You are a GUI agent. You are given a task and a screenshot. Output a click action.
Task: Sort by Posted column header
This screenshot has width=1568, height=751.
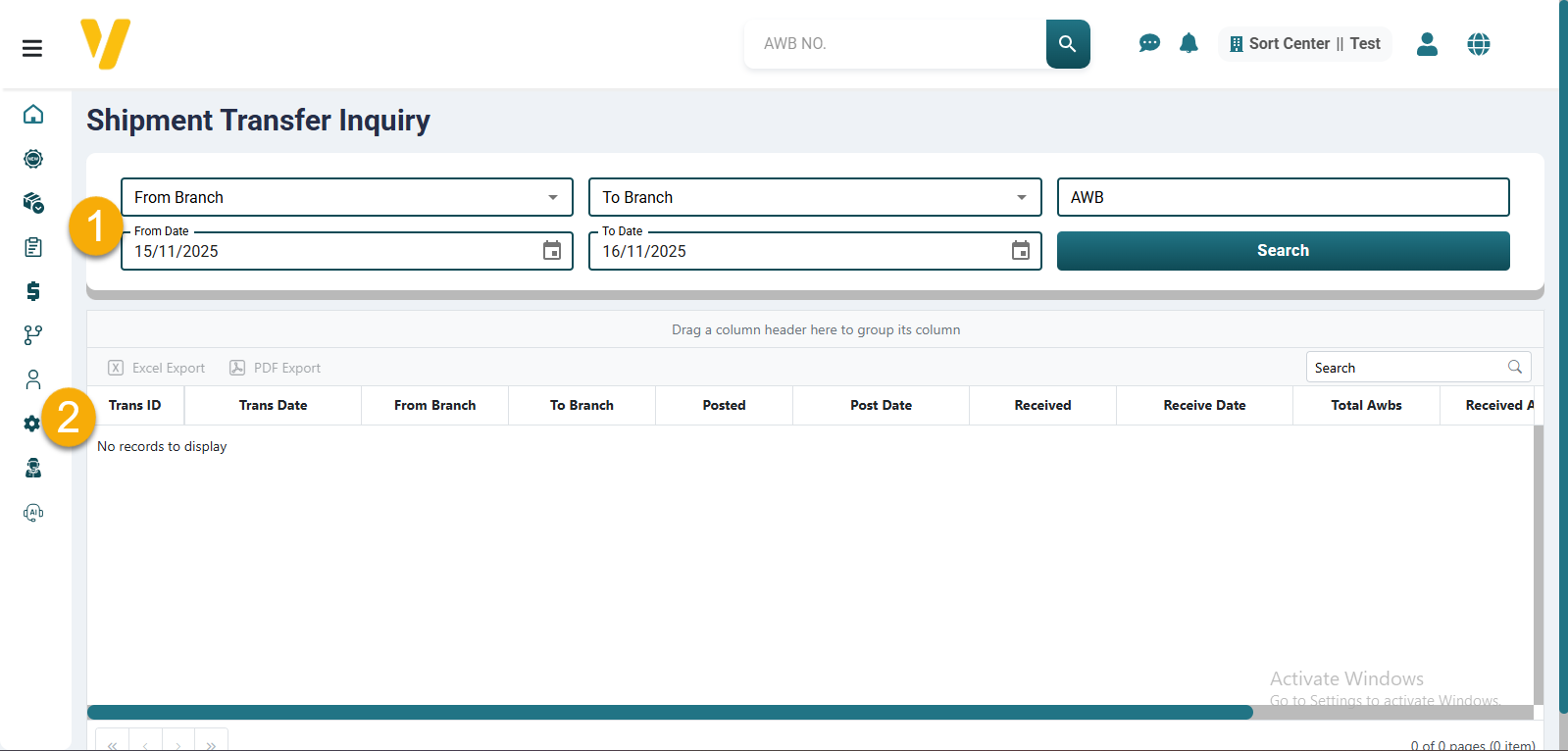[x=724, y=405]
